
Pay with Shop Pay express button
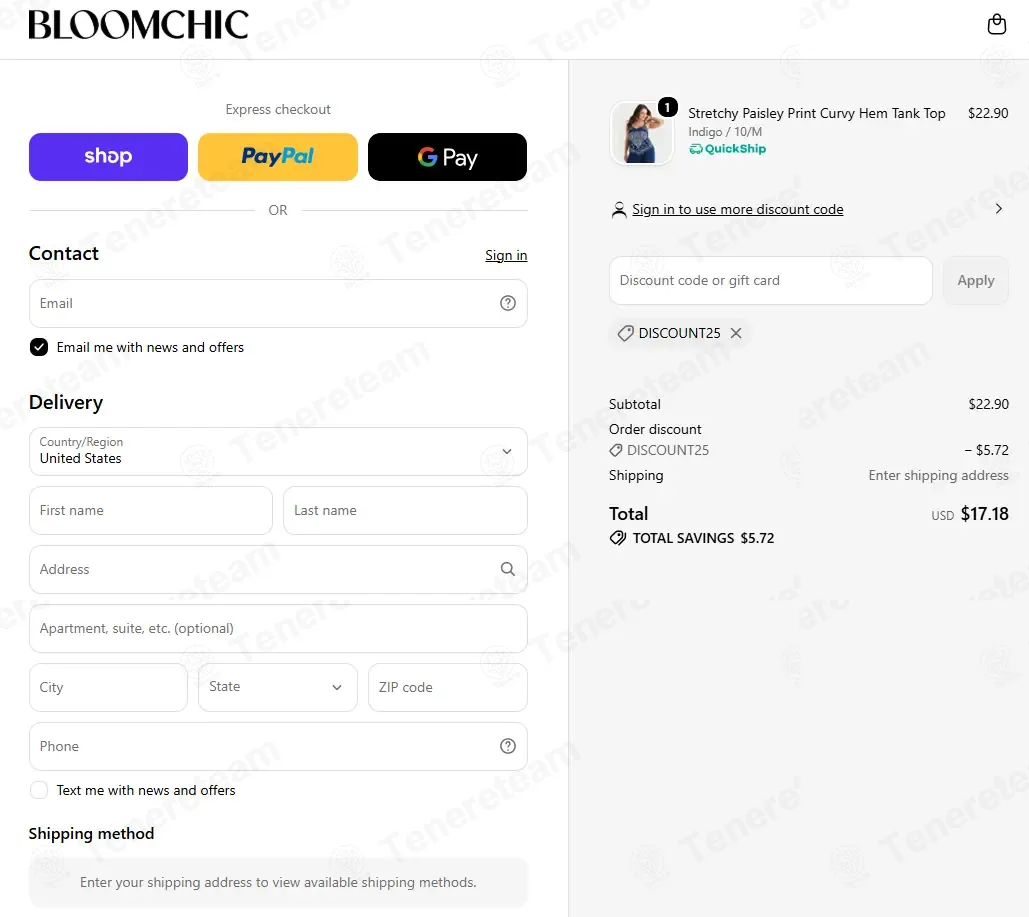108,157
